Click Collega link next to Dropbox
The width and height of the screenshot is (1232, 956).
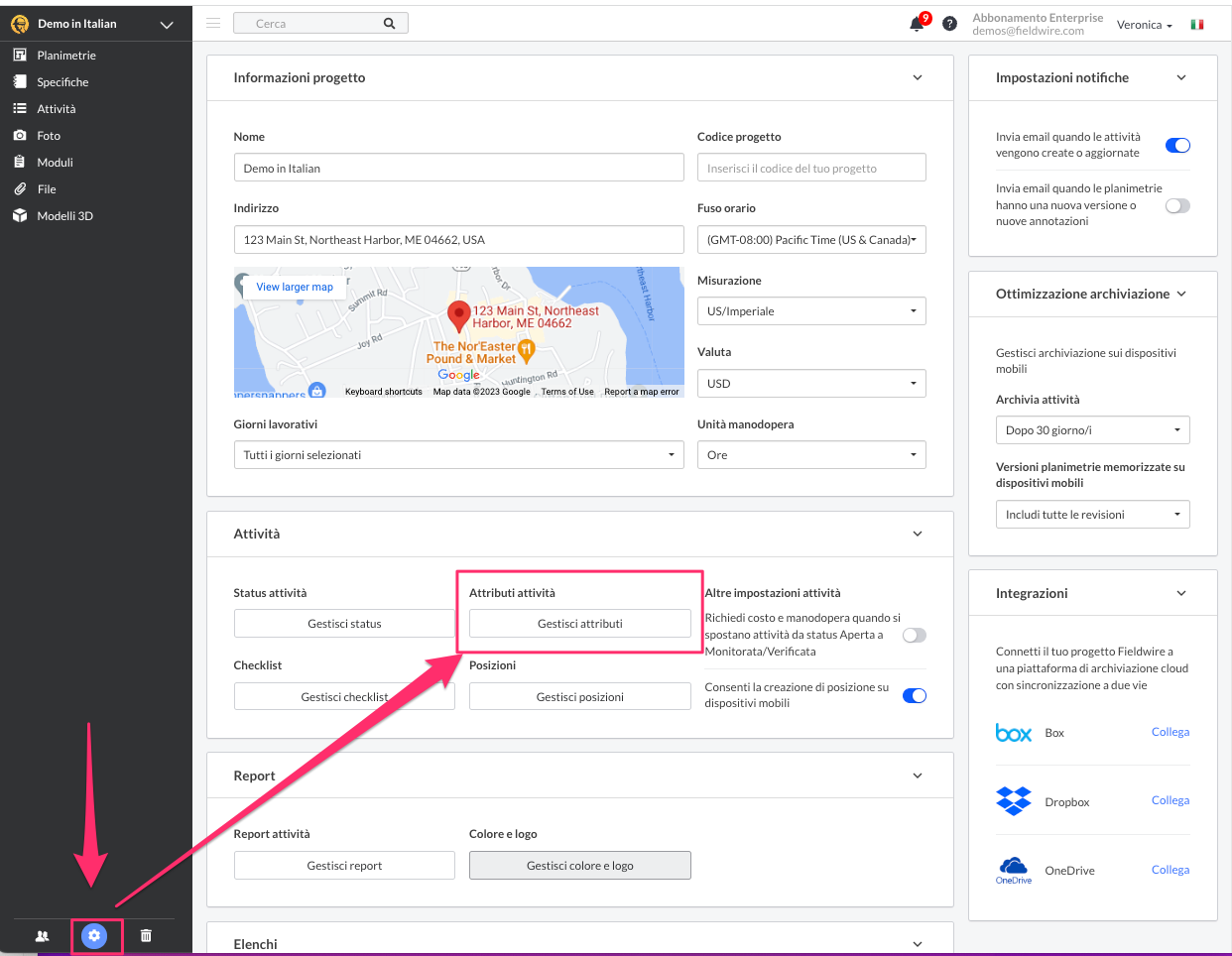pos(1170,800)
